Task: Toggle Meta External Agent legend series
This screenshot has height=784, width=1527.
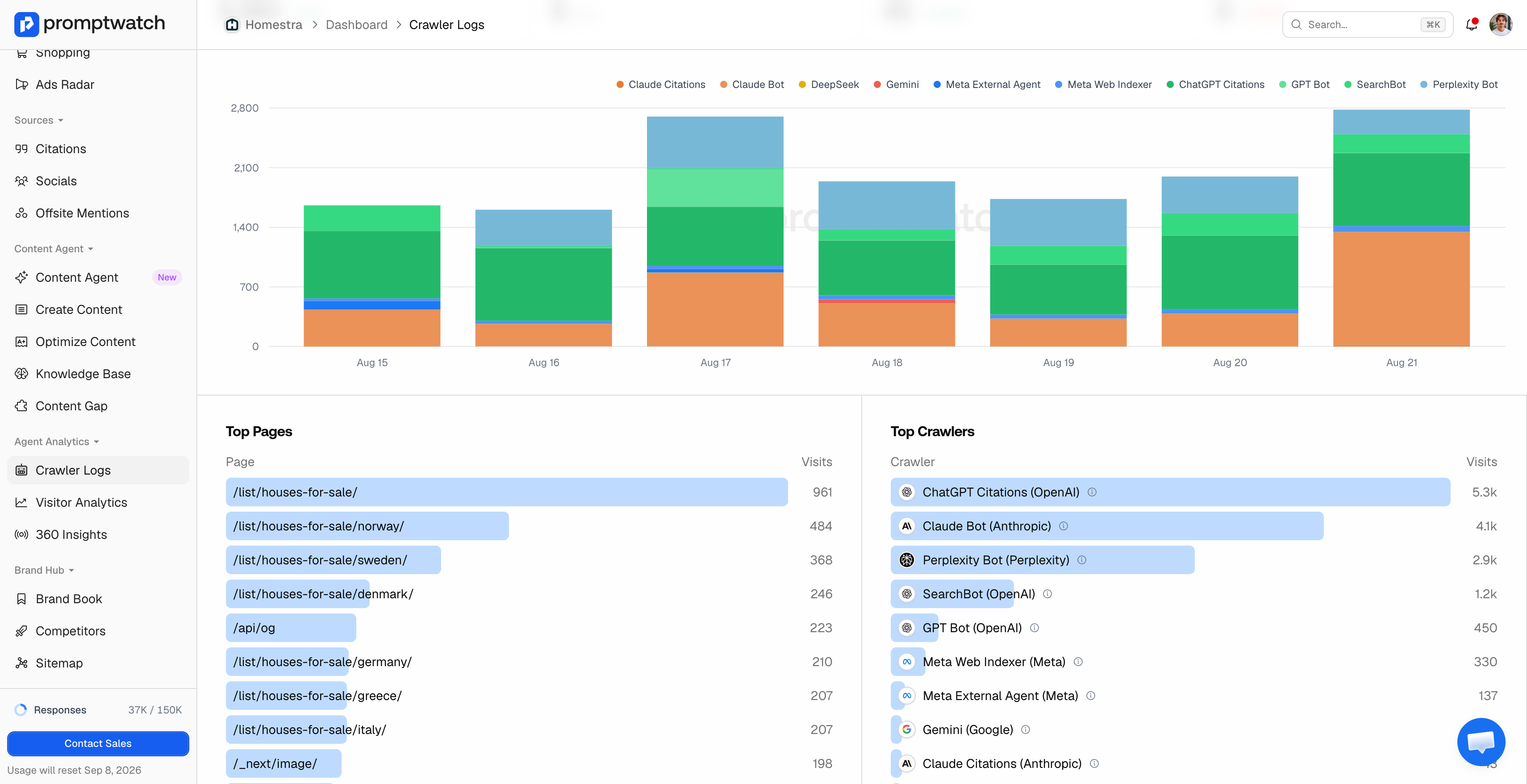Action: click(x=986, y=84)
